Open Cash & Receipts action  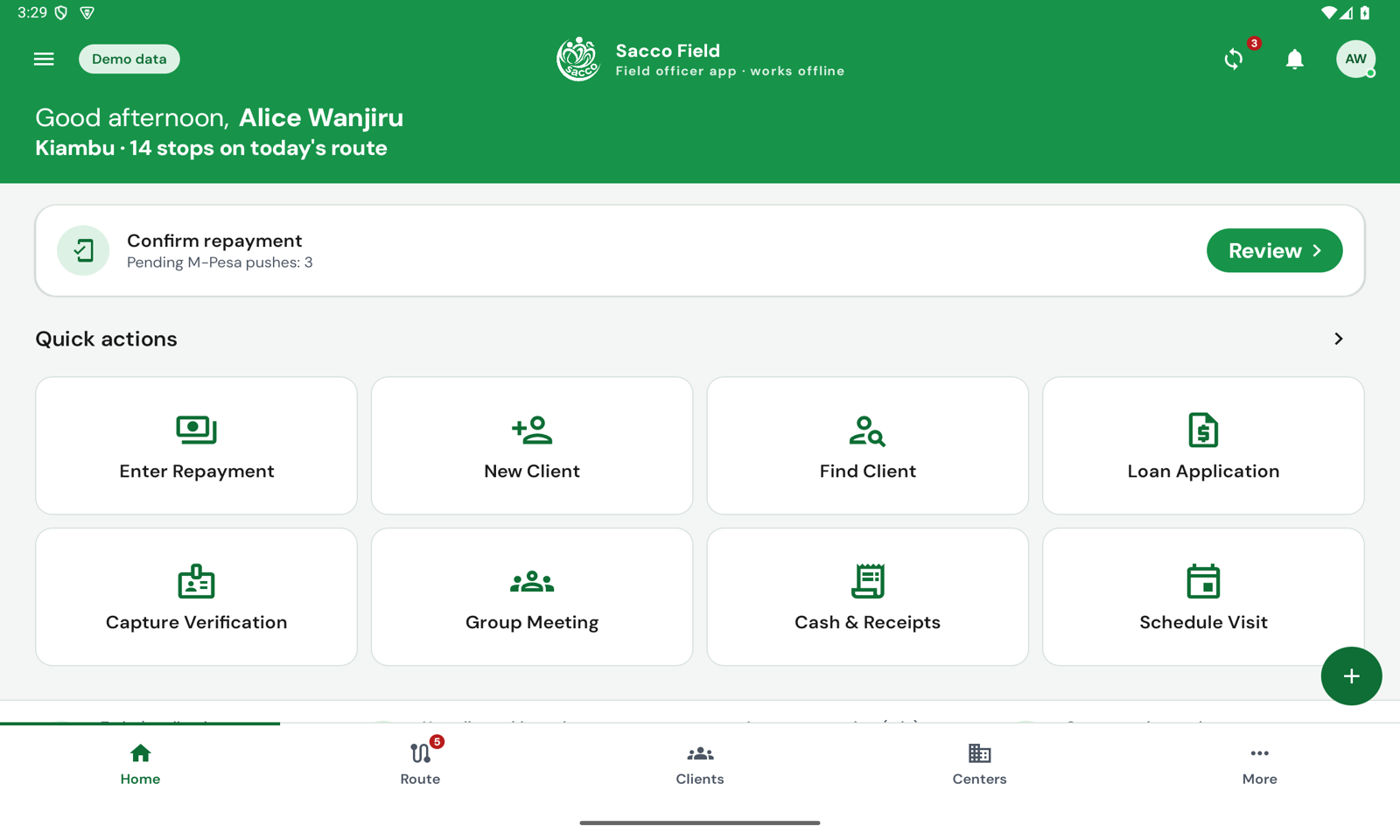pyautogui.click(x=867, y=597)
